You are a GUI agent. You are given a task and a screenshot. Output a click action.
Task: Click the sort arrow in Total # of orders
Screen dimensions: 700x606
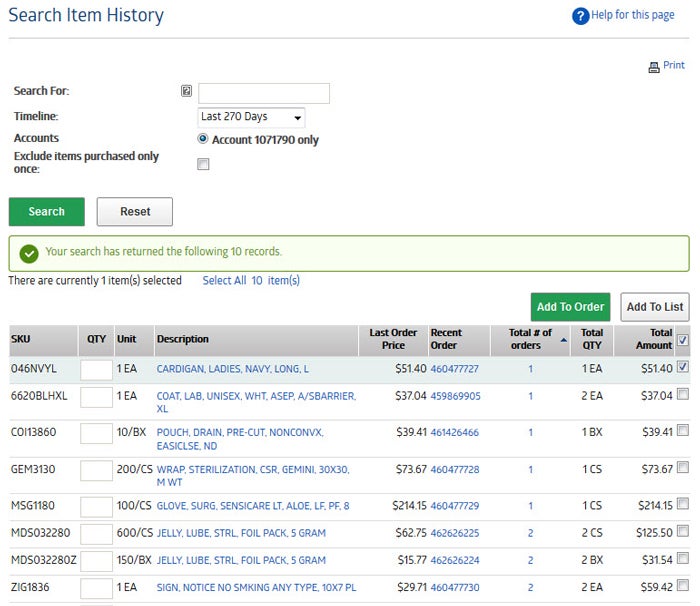tap(561, 340)
